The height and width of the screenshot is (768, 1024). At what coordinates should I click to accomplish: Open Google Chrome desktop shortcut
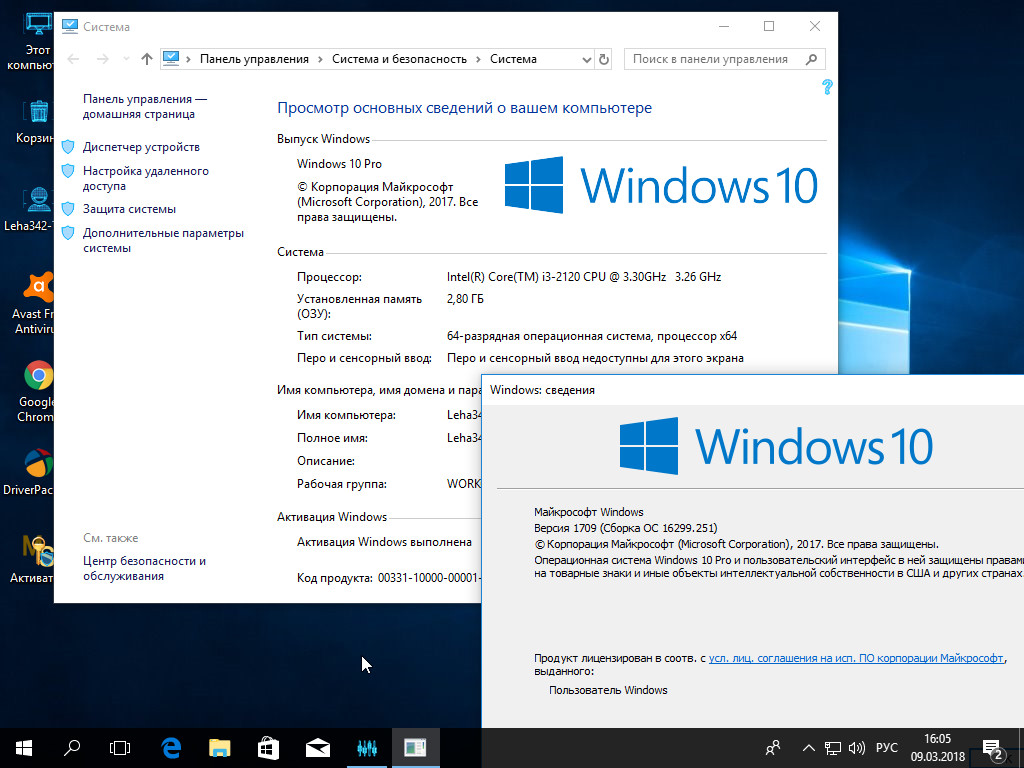tap(38, 376)
